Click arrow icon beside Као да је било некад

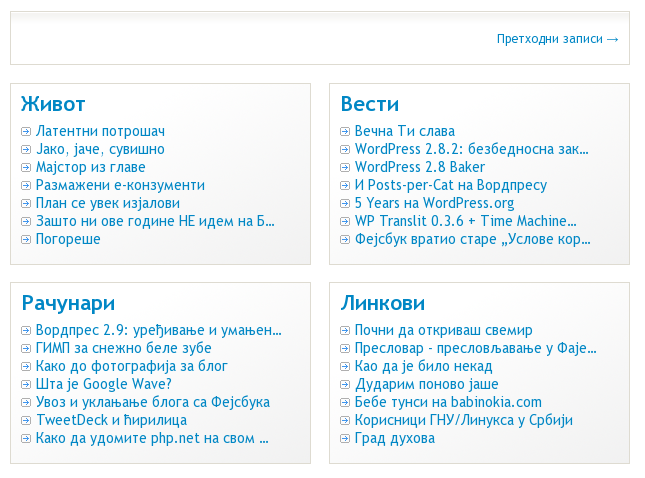345,367
